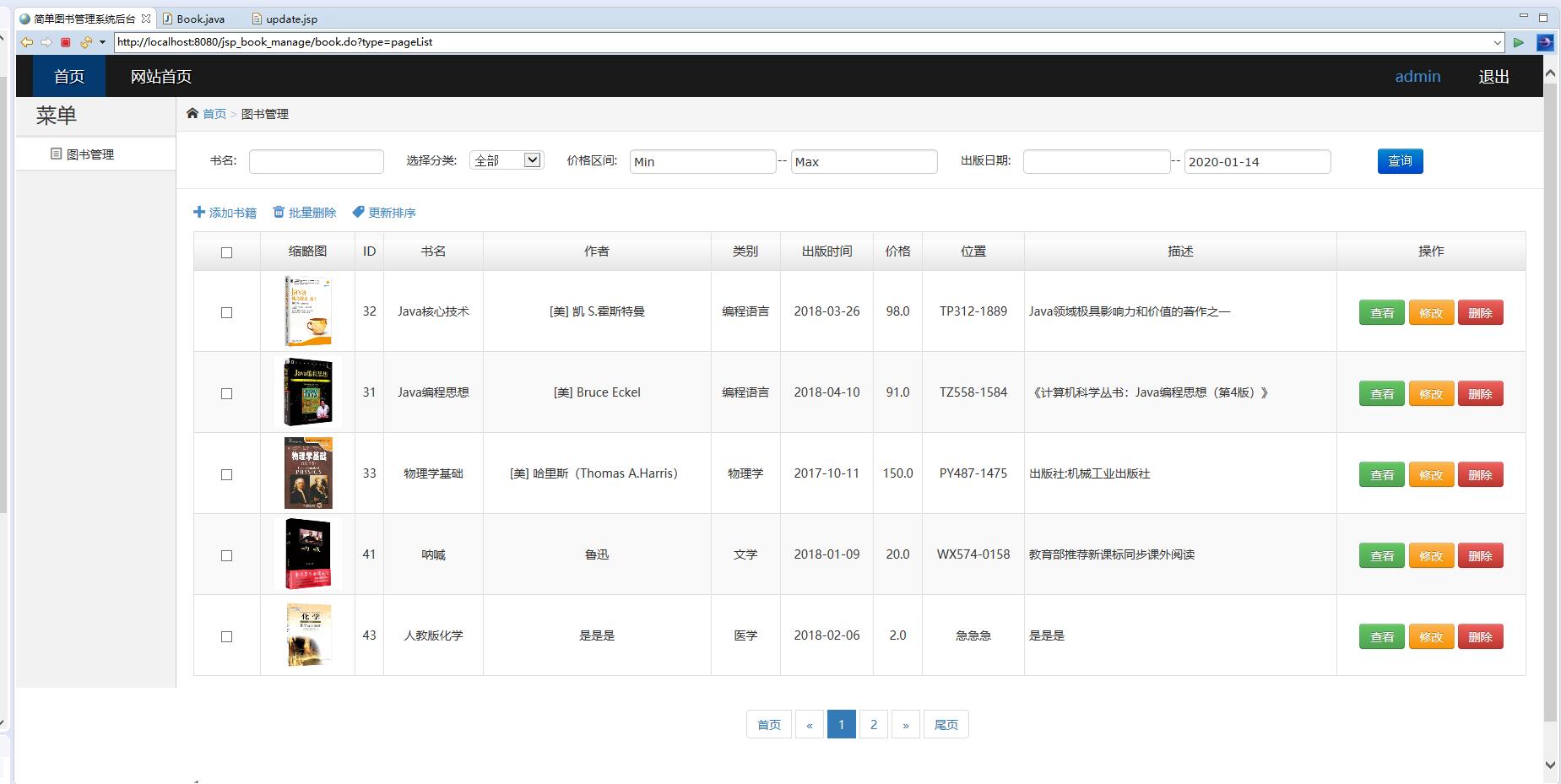
Task: Expand the URL address bar history dropdown
Action: (x=1497, y=42)
